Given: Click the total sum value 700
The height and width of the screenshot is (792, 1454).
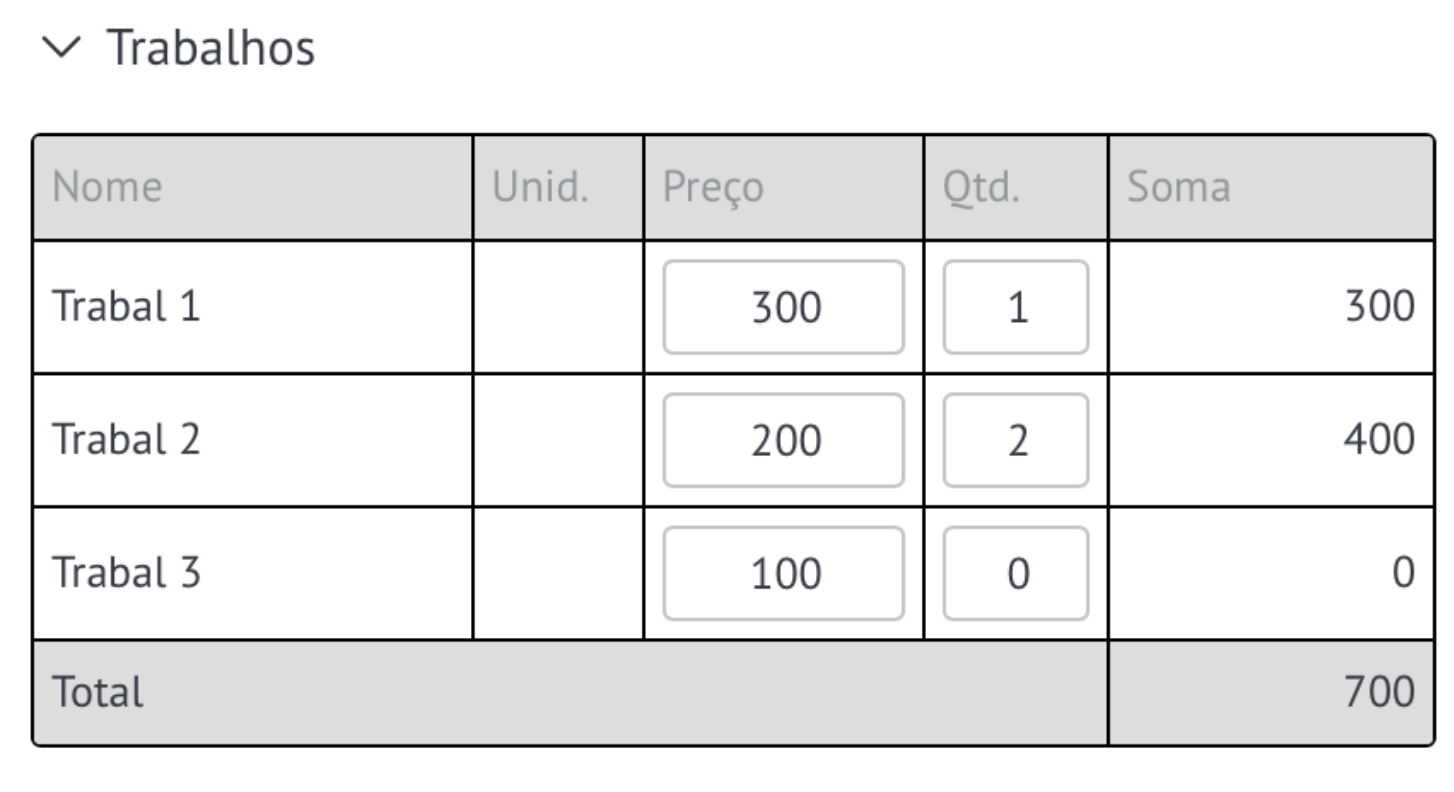Looking at the screenshot, I should coord(1378,692).
